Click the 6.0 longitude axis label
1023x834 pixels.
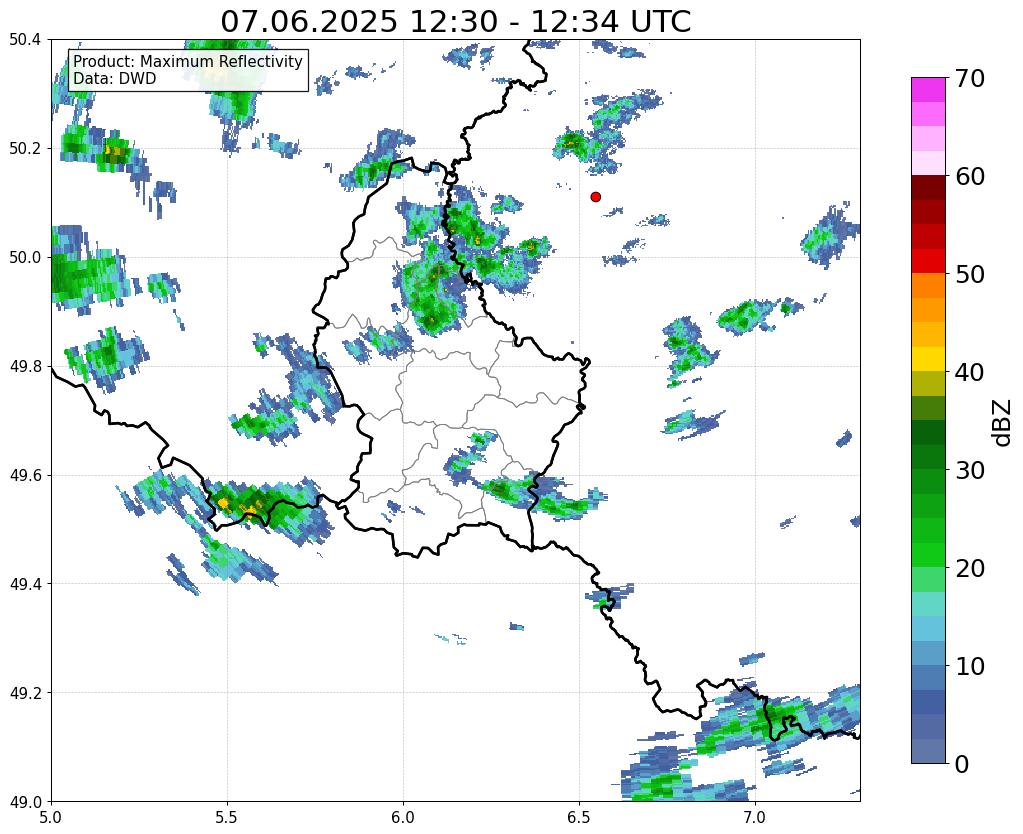pos(403,817)
